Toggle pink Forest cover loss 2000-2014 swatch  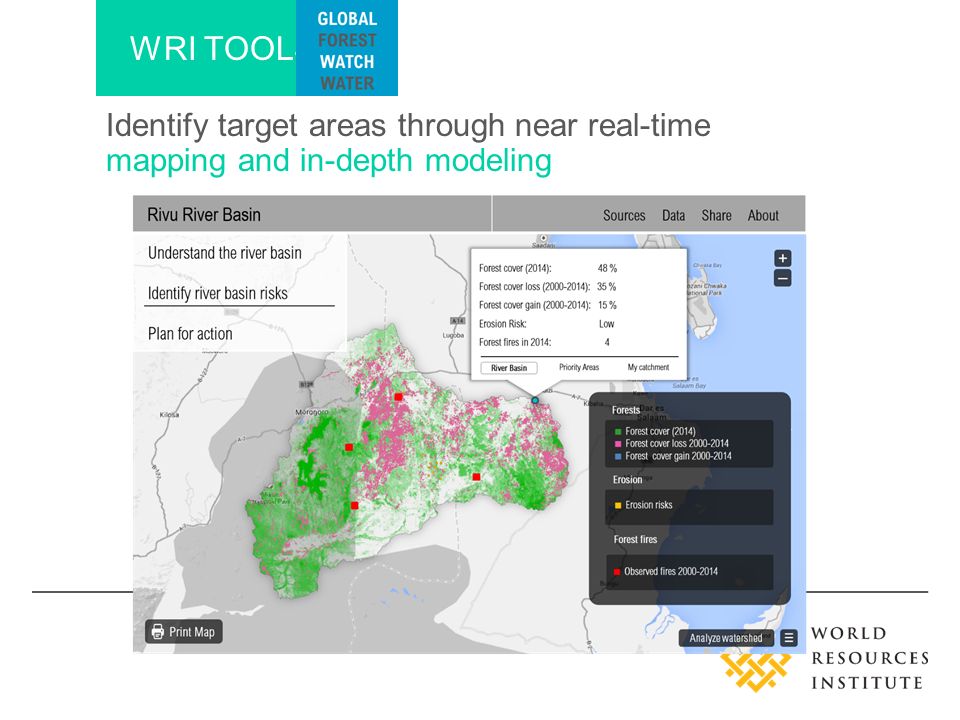(x=618, y=444)
